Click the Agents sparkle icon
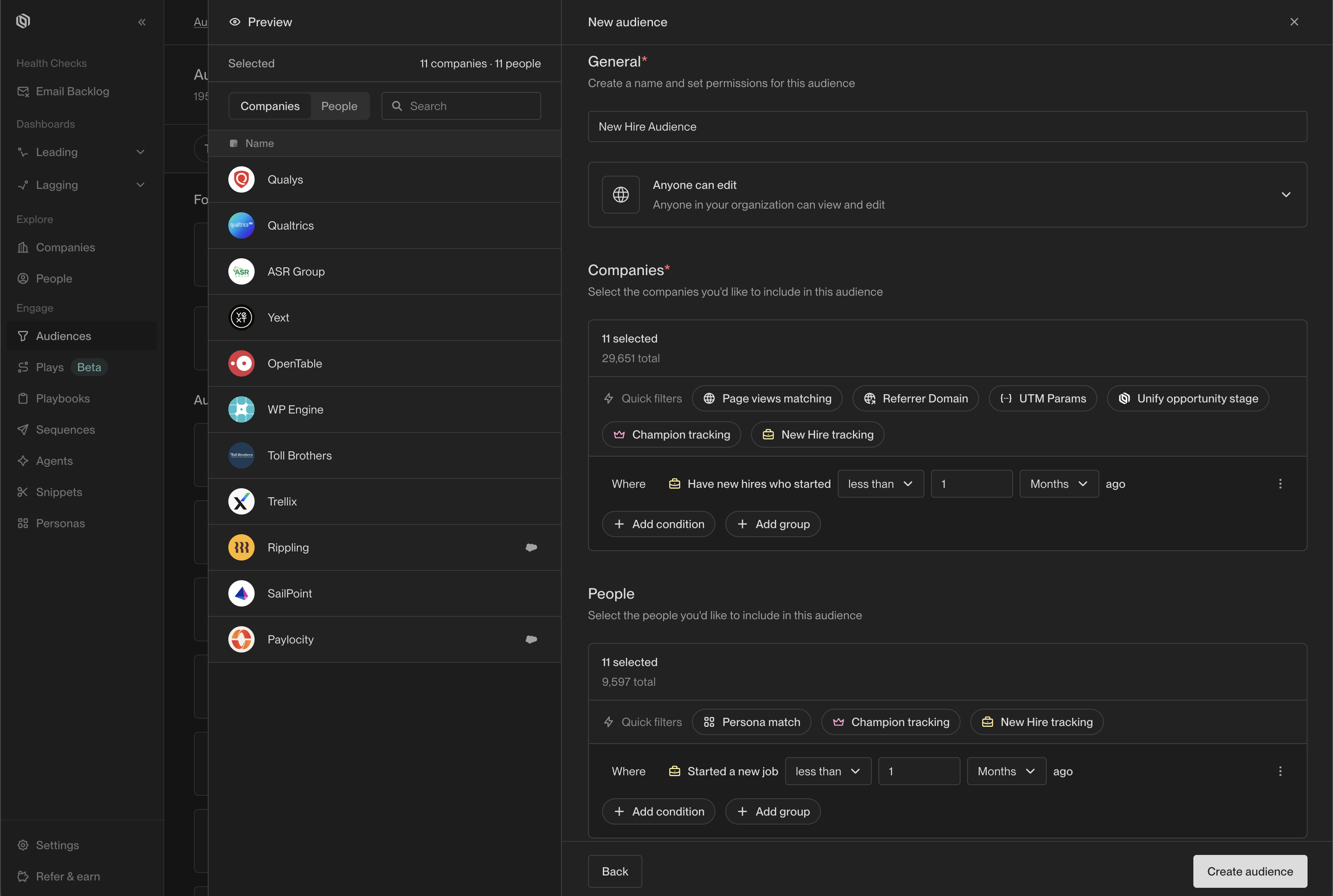This screenshot has width=1333, height=896. (x=23, y=461)
